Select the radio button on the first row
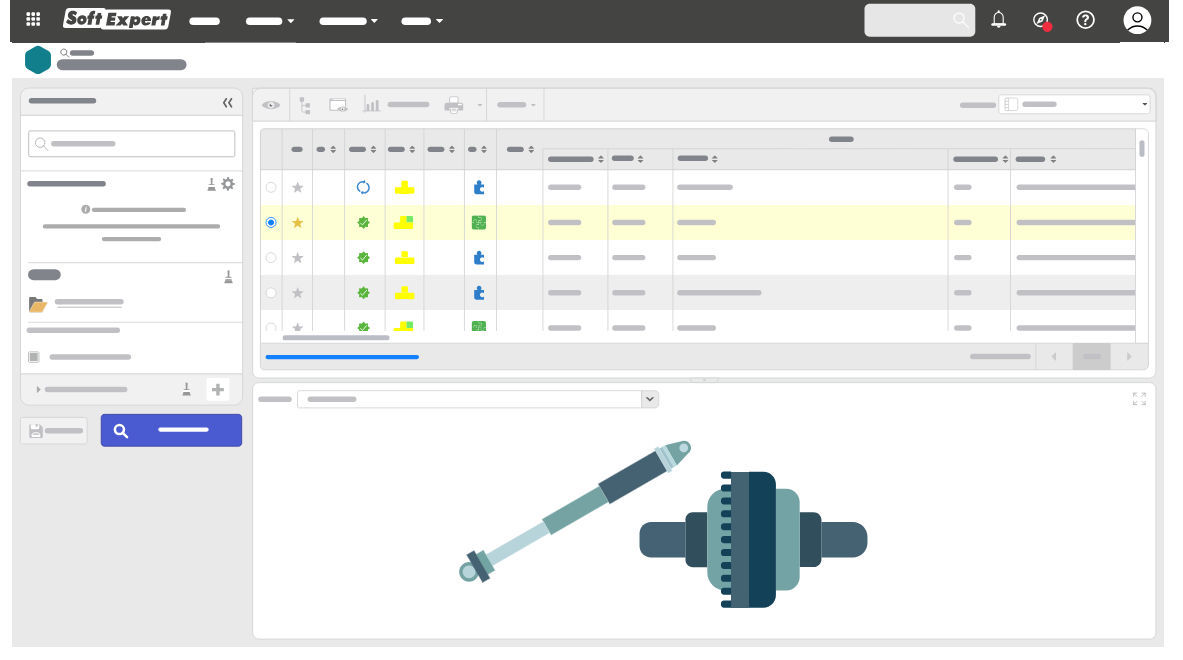This screenshot has height=660, width=1183. (271, 186)
